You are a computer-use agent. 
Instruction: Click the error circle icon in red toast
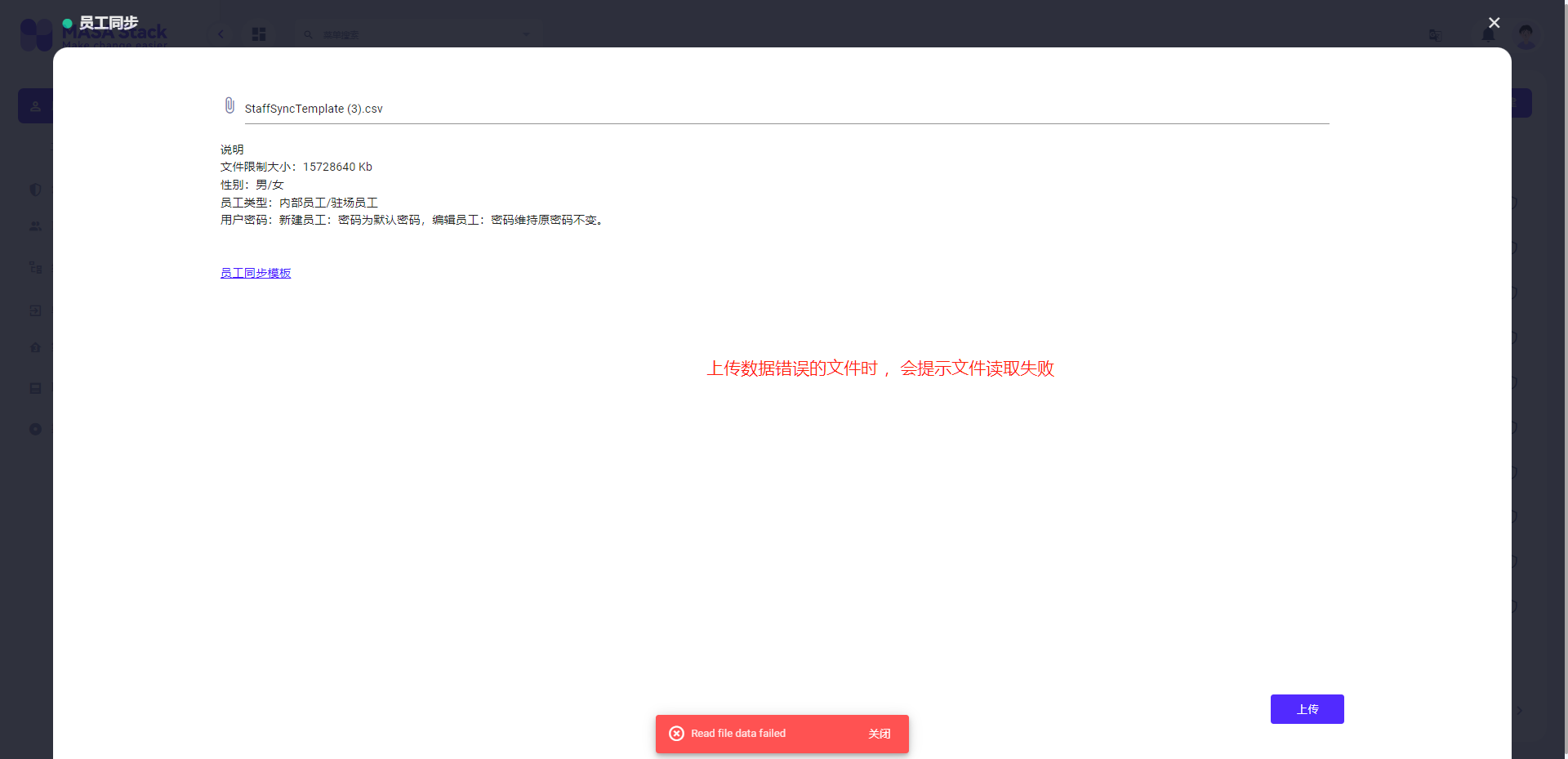676,734
